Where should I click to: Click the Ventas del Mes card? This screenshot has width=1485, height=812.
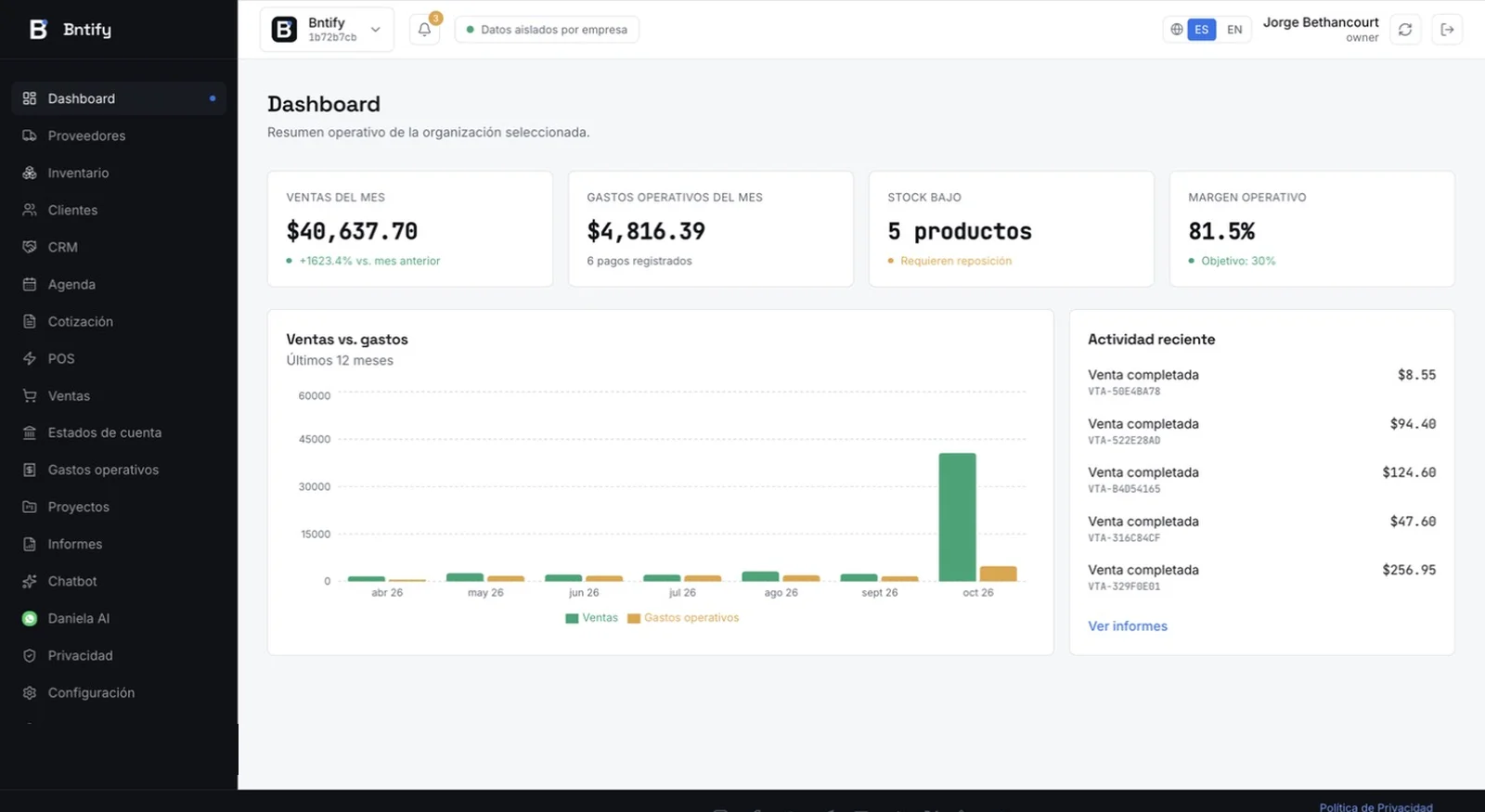(x=410, y=228)
